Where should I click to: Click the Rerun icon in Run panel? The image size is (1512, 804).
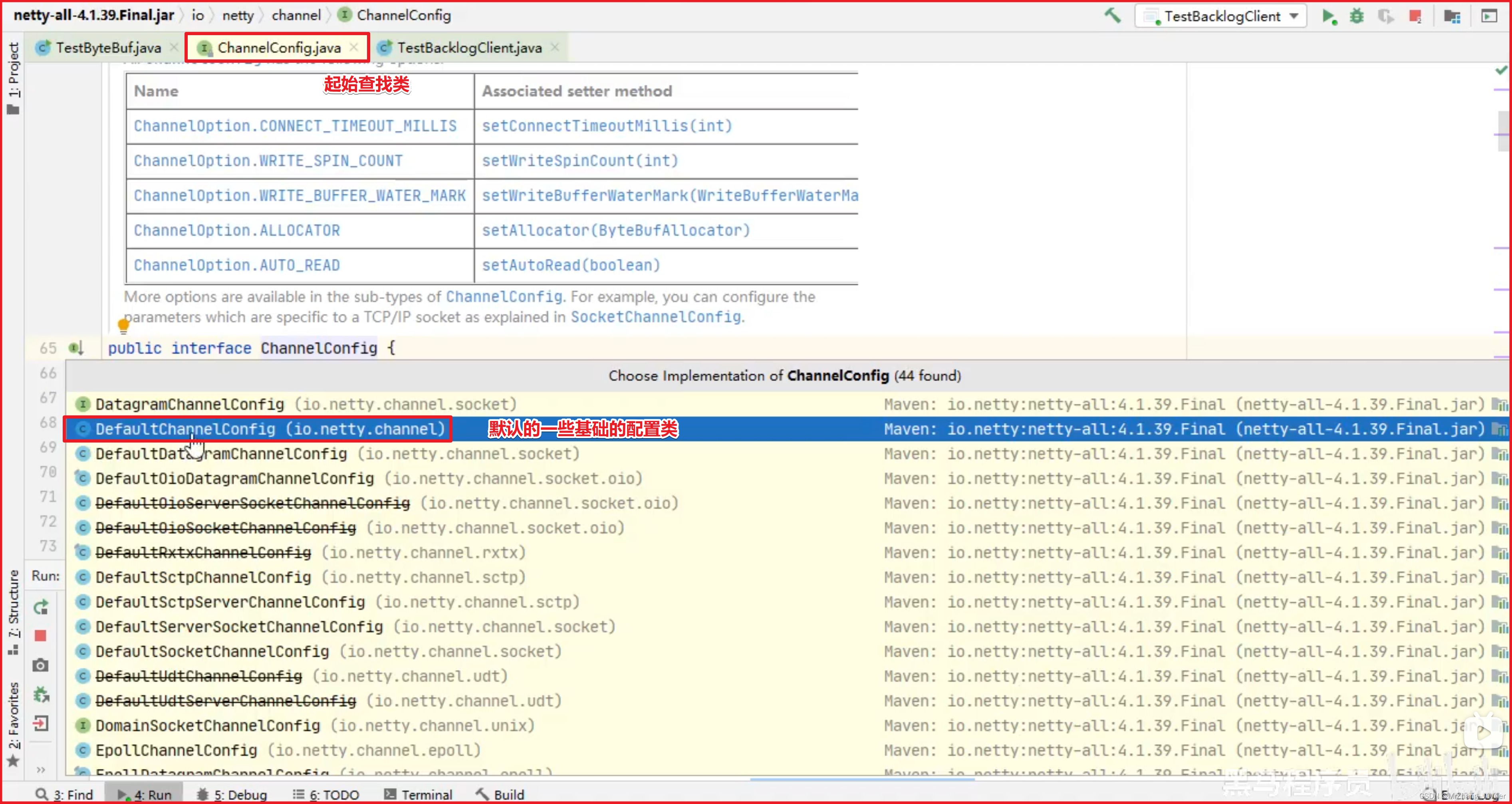click(x=40, y=607)
